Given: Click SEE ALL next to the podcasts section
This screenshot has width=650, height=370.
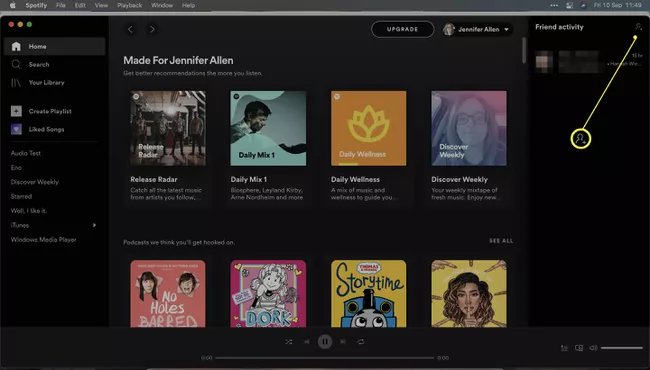Looking at the screenshot, I should click(501, 241).
